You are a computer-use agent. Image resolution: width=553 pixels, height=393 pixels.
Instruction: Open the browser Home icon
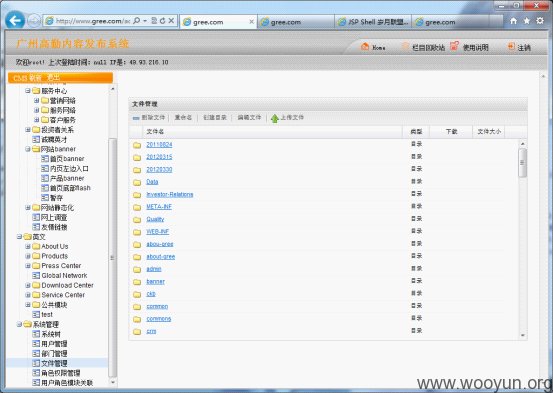pyautogui.click(x=514, y=21)
